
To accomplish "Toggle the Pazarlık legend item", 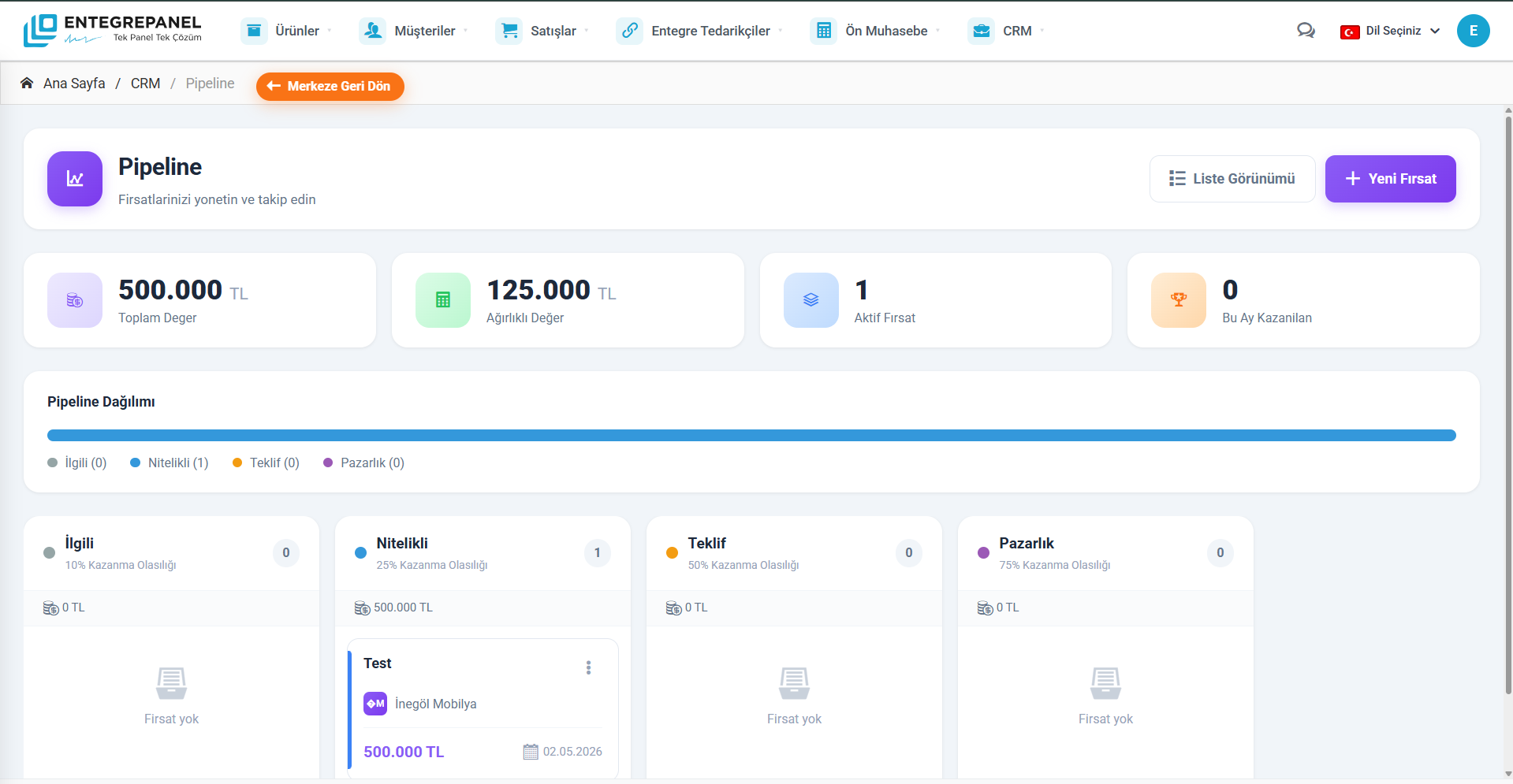I will pyautogui.click(x=363, y=463).
